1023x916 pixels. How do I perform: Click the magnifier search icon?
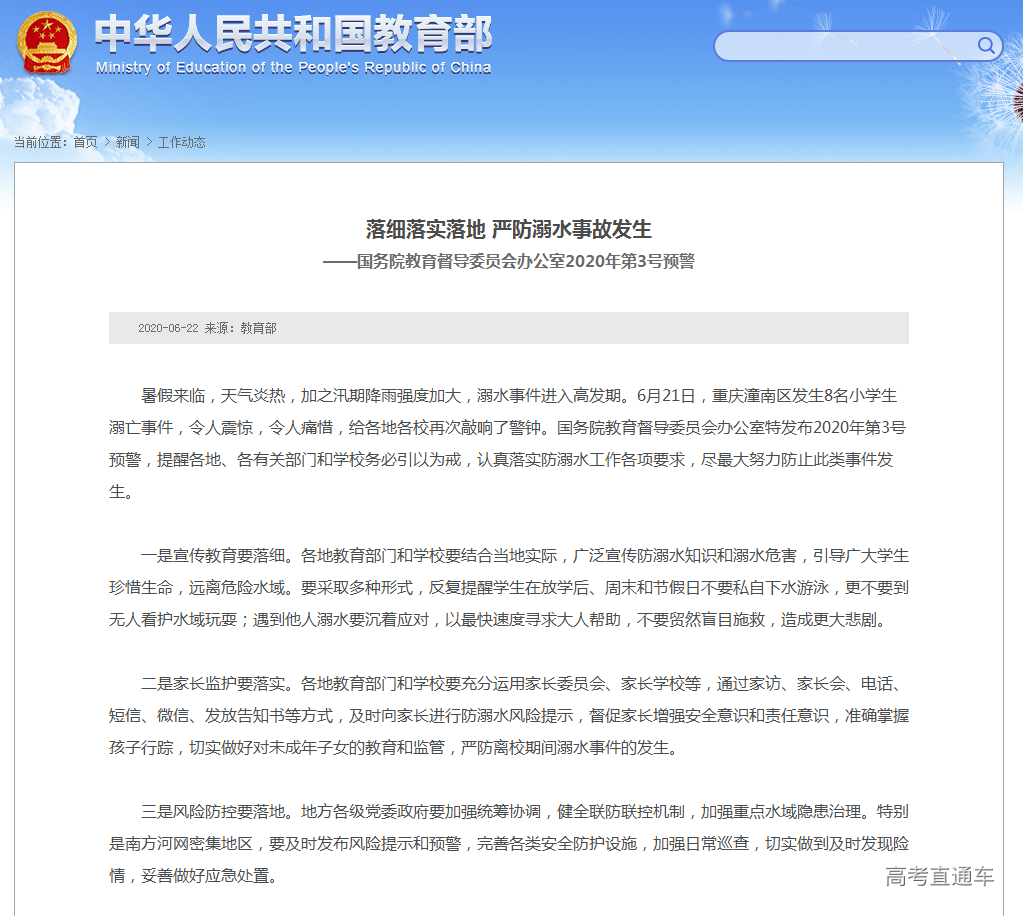coord(986,45)
